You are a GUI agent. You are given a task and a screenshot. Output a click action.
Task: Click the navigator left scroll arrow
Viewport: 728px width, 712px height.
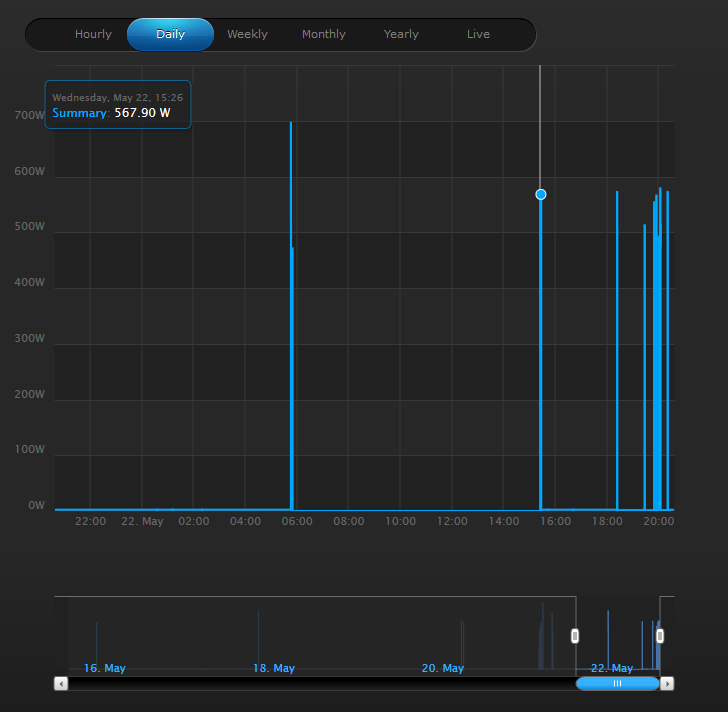coord(61,683)
